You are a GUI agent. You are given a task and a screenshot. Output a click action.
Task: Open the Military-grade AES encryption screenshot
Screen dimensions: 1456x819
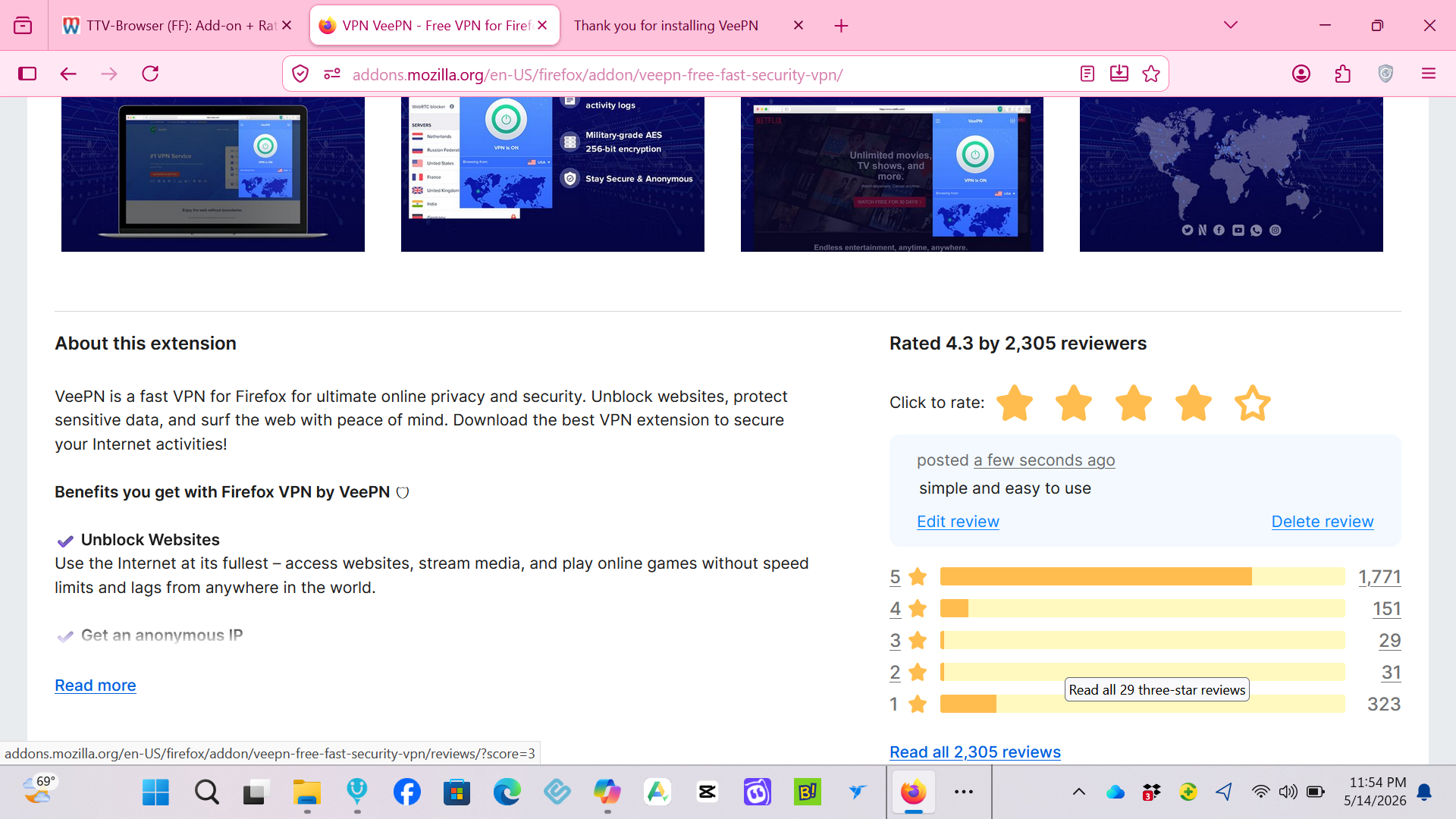553,174
